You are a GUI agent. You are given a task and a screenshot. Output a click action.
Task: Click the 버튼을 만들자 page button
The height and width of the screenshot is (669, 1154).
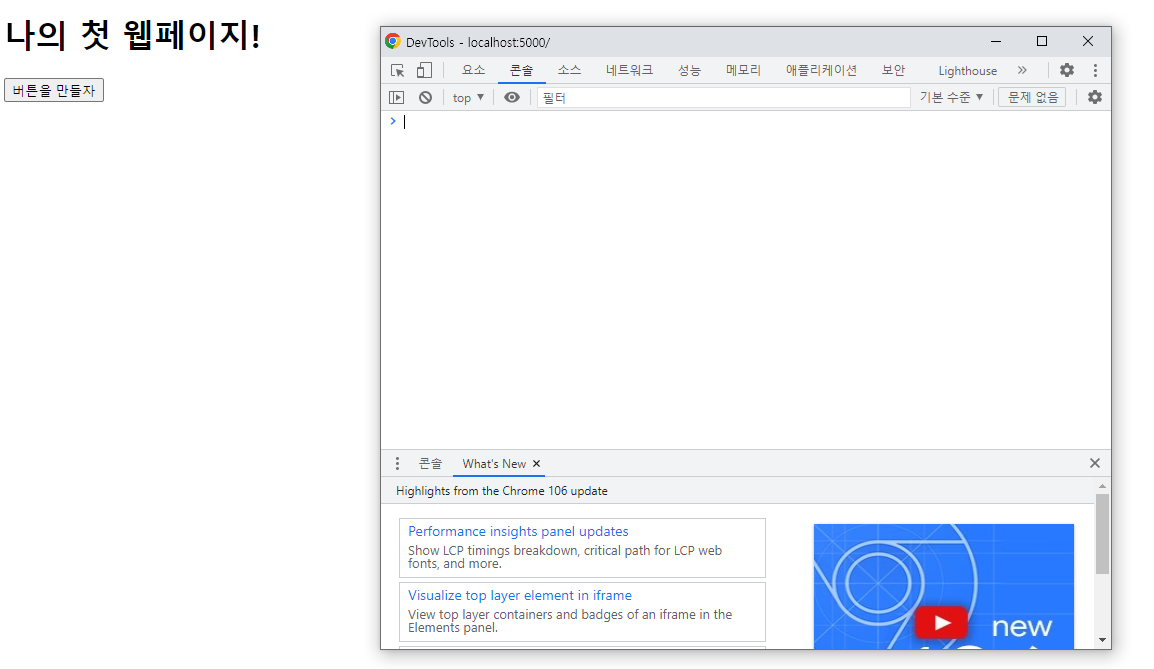point(54,91)
